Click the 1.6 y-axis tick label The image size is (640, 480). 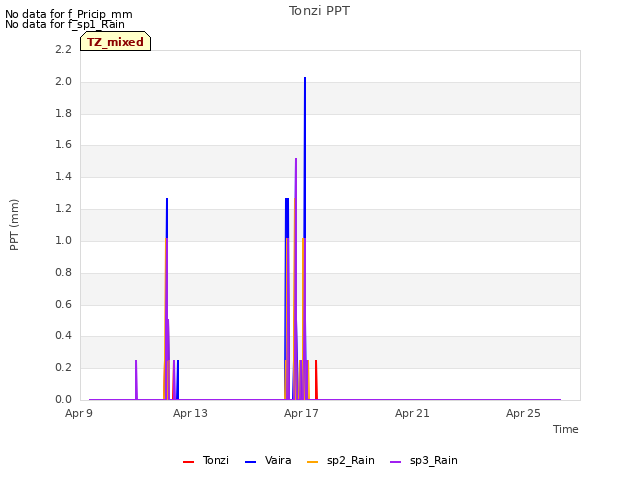[63, 144]
